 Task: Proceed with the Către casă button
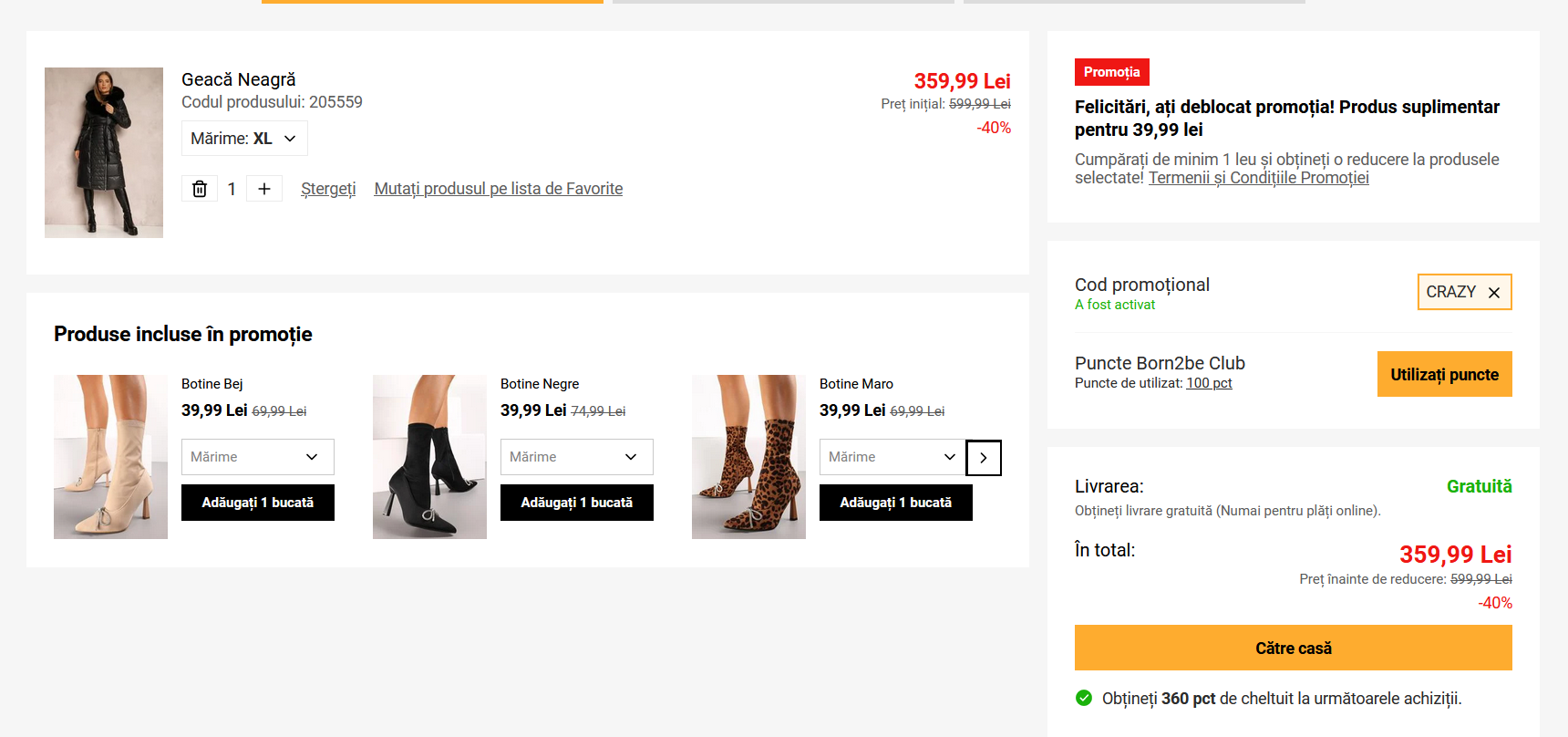coord(1293,648)
